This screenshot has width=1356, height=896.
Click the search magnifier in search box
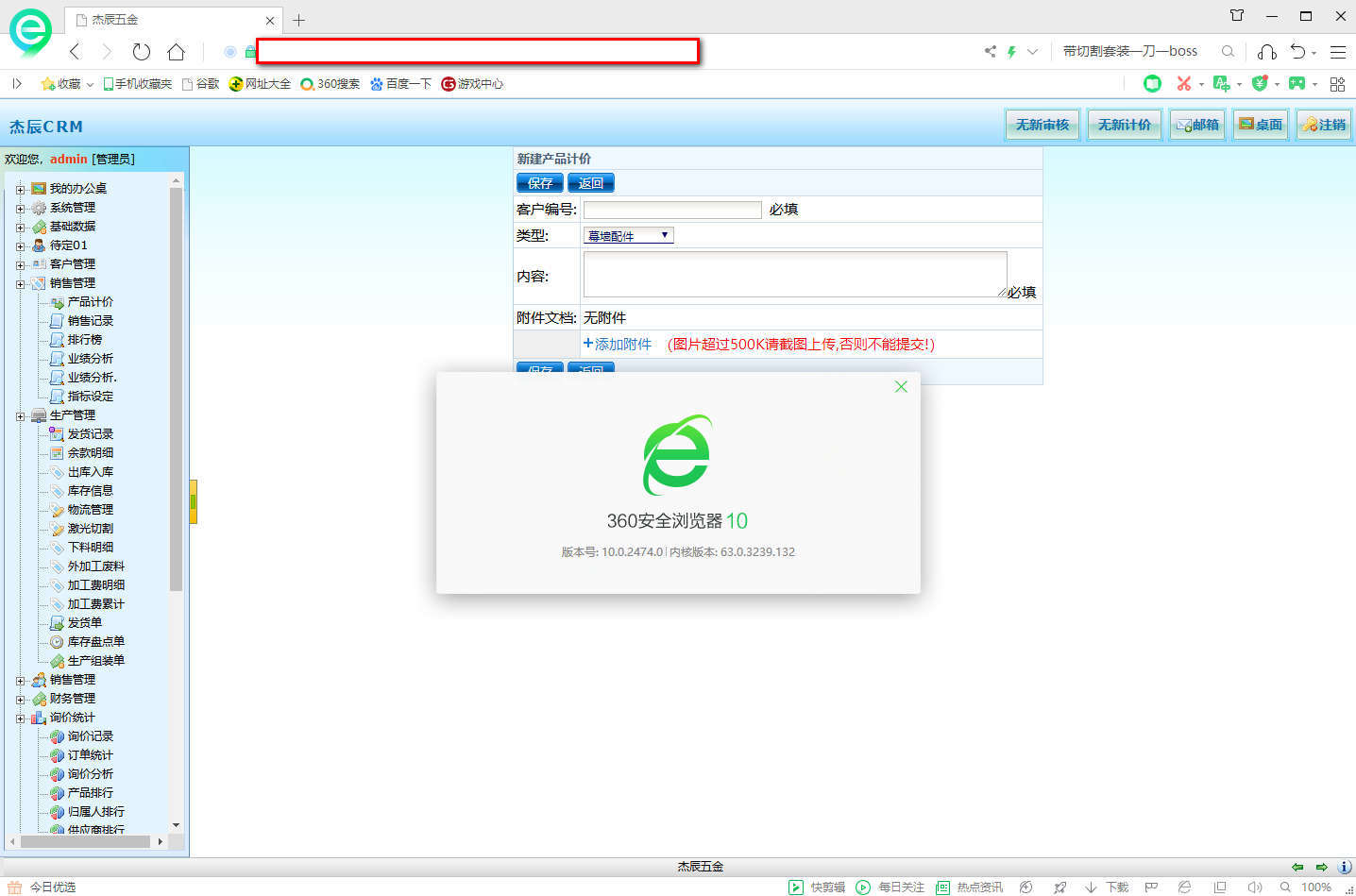click(1228, 52)
